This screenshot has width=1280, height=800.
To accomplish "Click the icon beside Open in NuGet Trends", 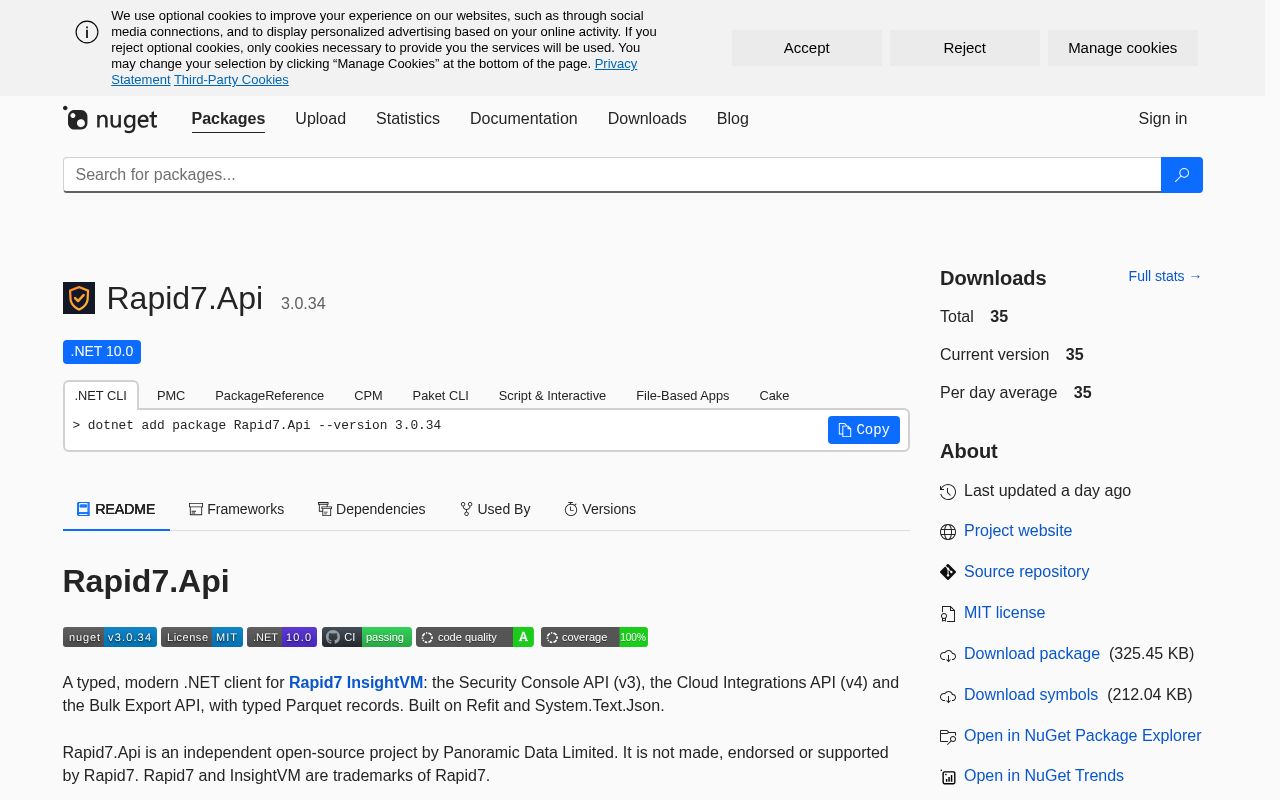I will click(x=948, y=777).
